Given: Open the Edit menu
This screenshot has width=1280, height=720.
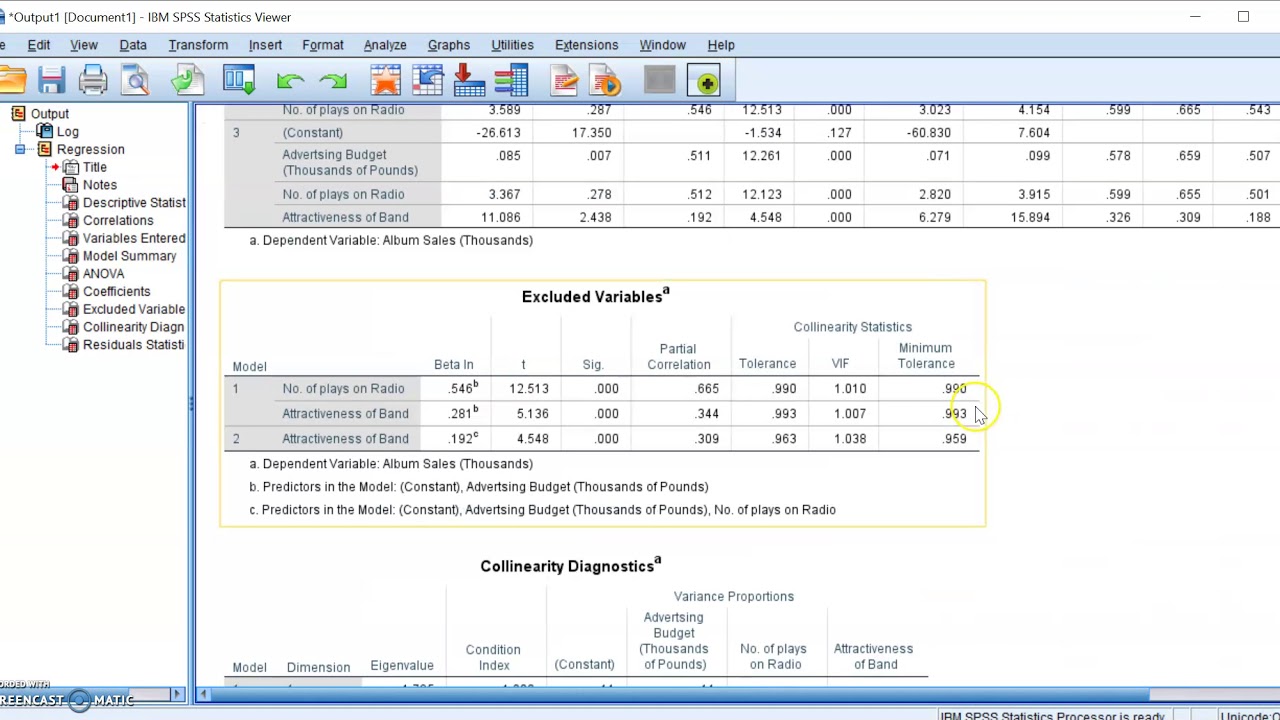Looking at the screenshot, I should [x=39, y=45].
